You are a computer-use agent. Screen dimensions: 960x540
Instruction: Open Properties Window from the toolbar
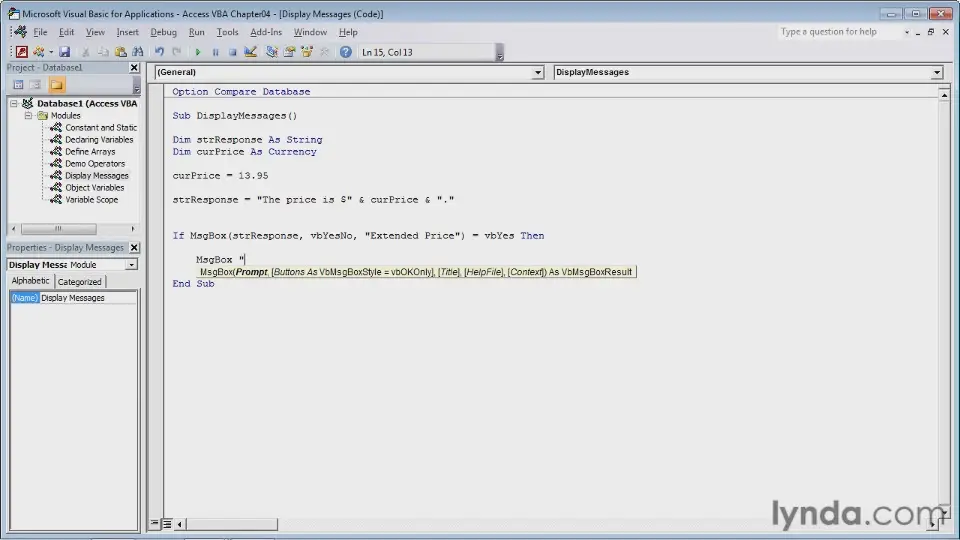(289, 52)
